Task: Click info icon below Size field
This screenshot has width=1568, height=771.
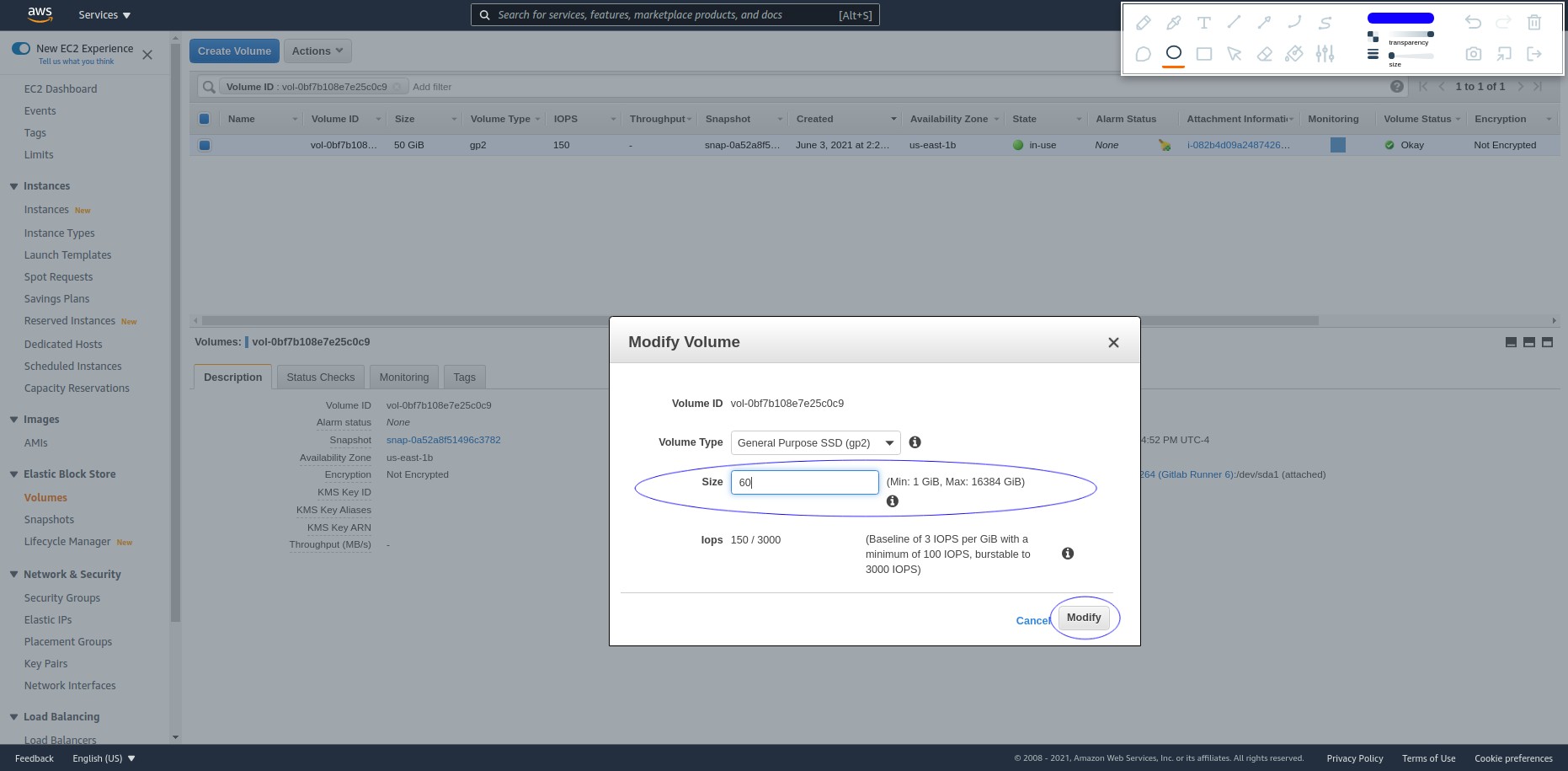Action: [893, 501]
